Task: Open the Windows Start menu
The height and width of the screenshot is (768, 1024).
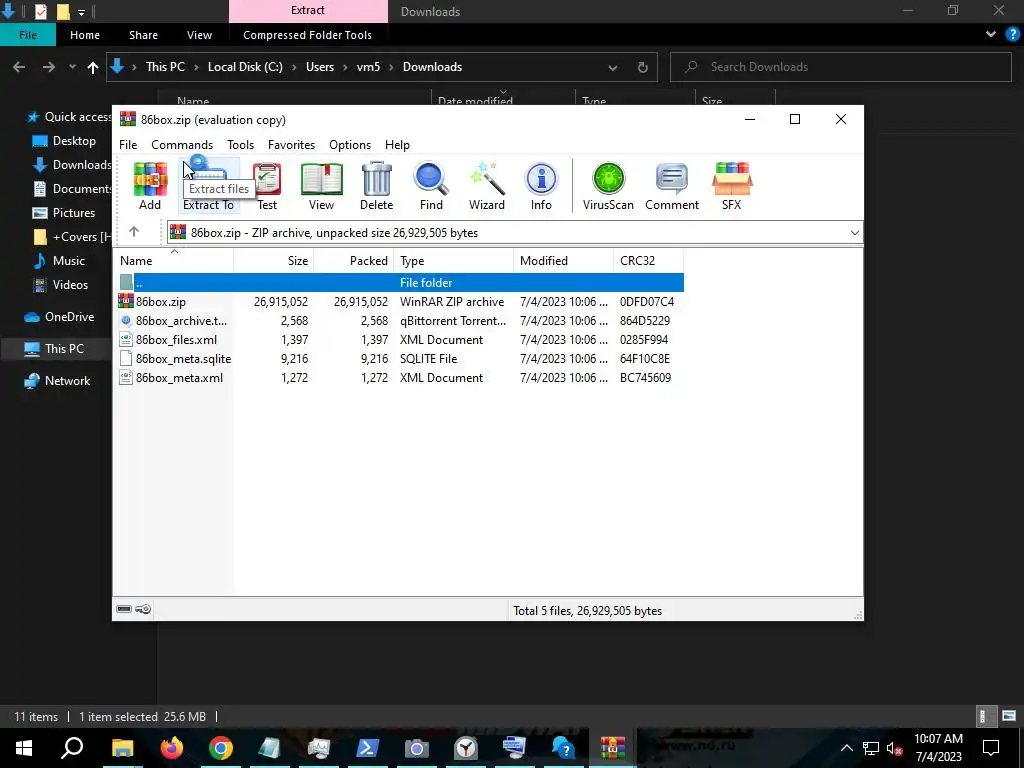Action: coord(24,748)
